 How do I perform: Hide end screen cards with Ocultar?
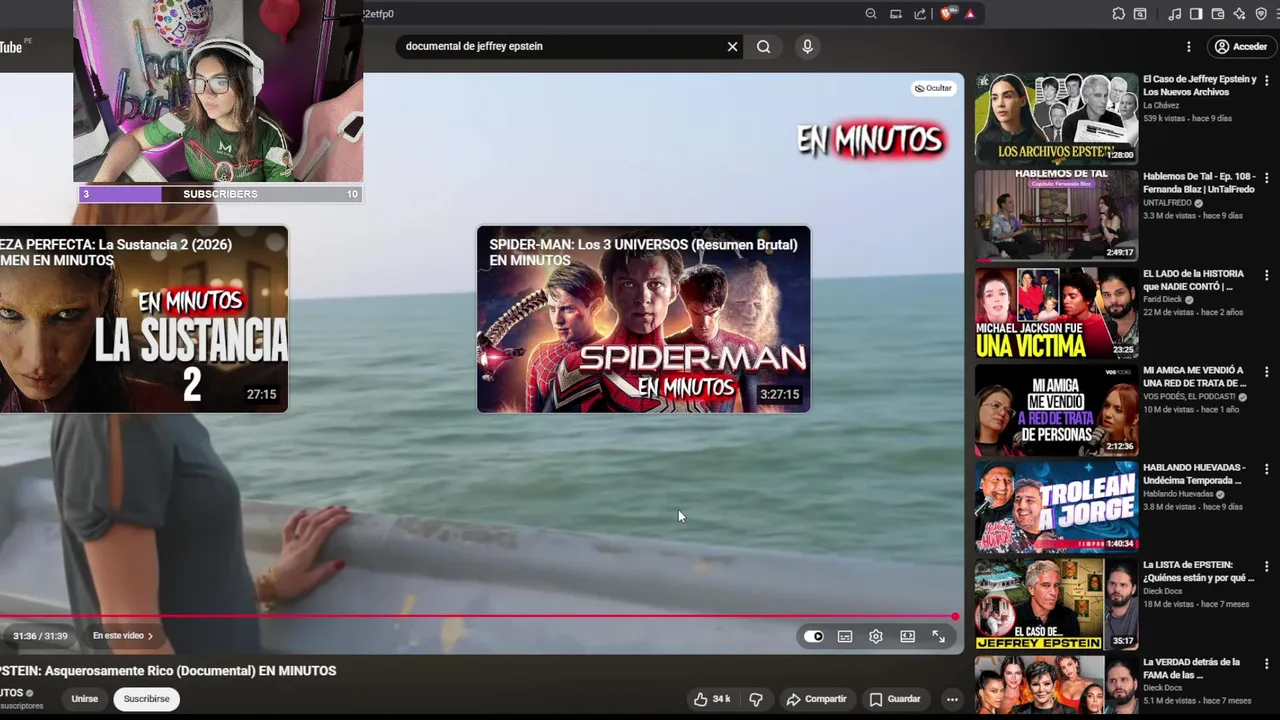coord(933,88)
